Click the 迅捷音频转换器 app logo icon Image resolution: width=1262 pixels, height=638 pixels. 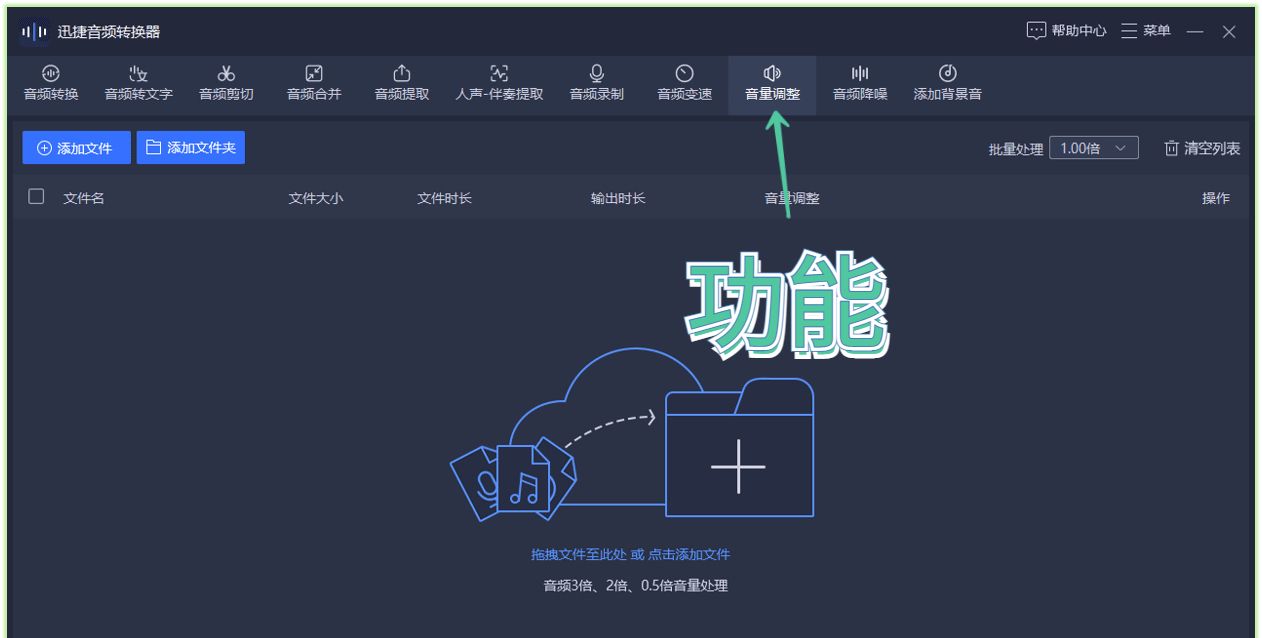(35, 32)
